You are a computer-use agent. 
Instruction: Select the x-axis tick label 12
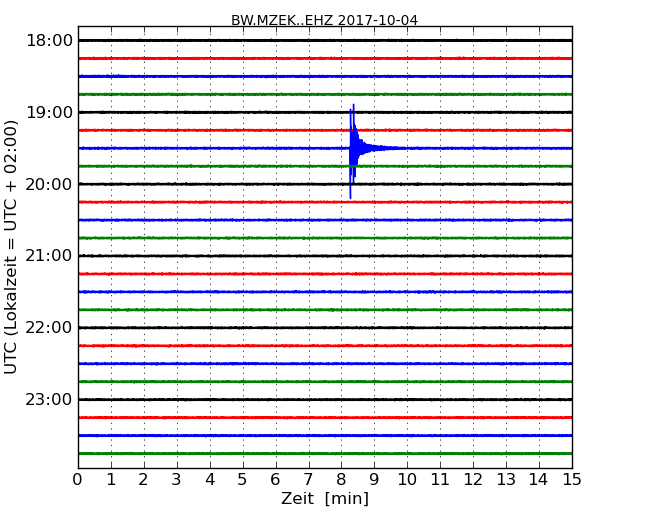pos(473,480)
